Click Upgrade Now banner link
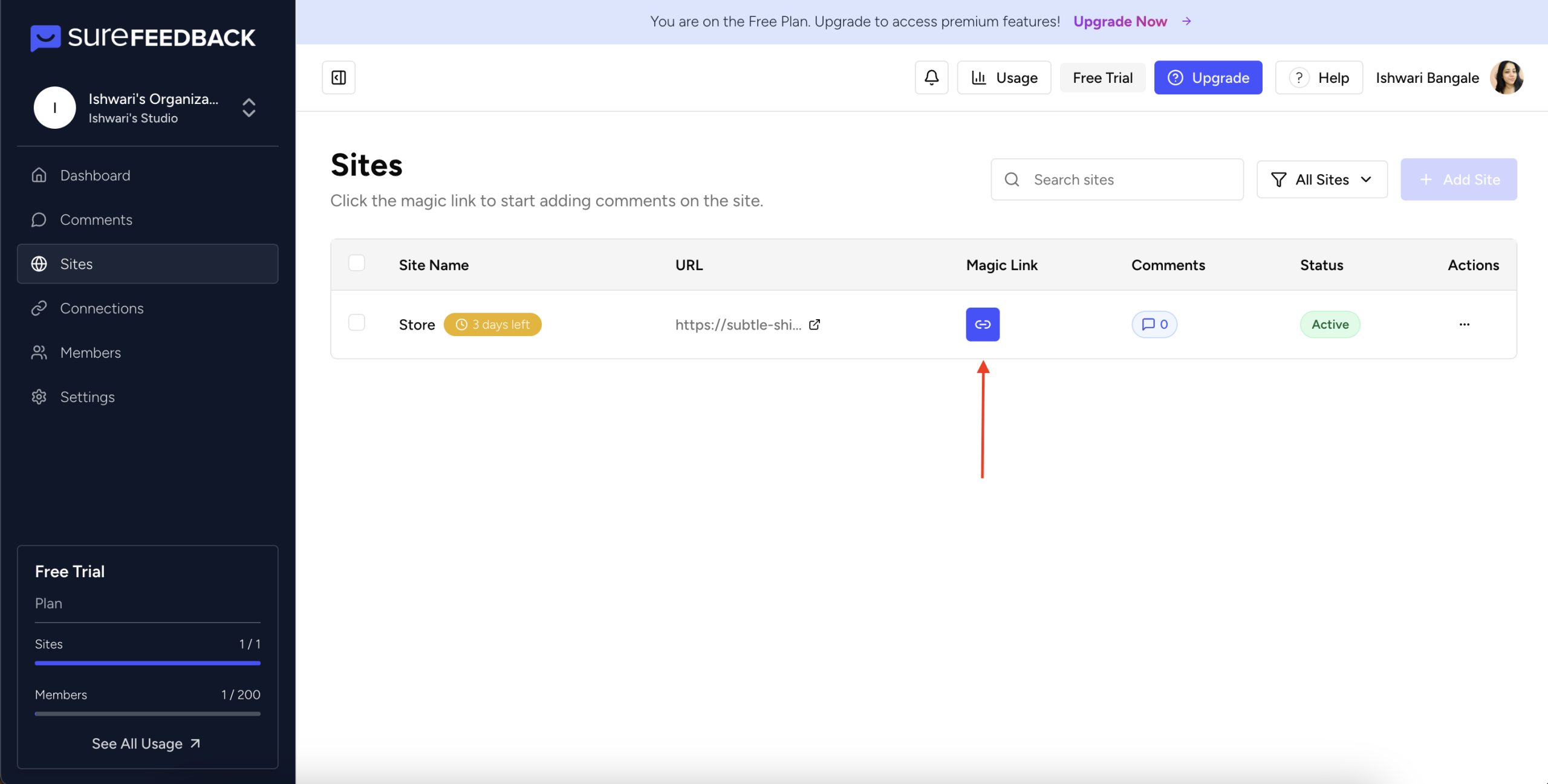This screenshot has height=784, width=1548. [1120, 22]
